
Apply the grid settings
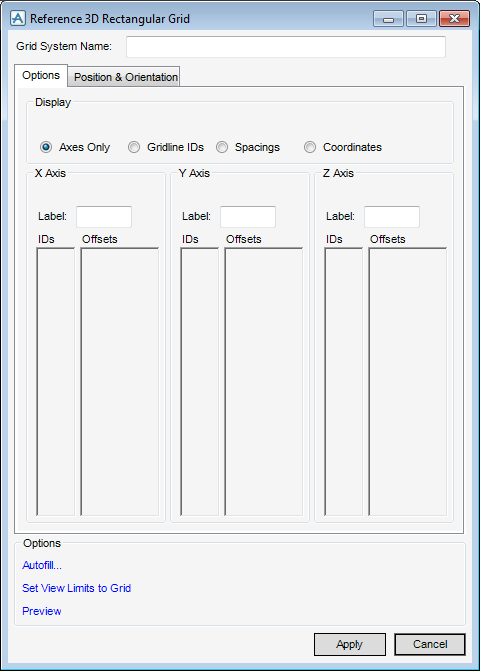(350, 644)
